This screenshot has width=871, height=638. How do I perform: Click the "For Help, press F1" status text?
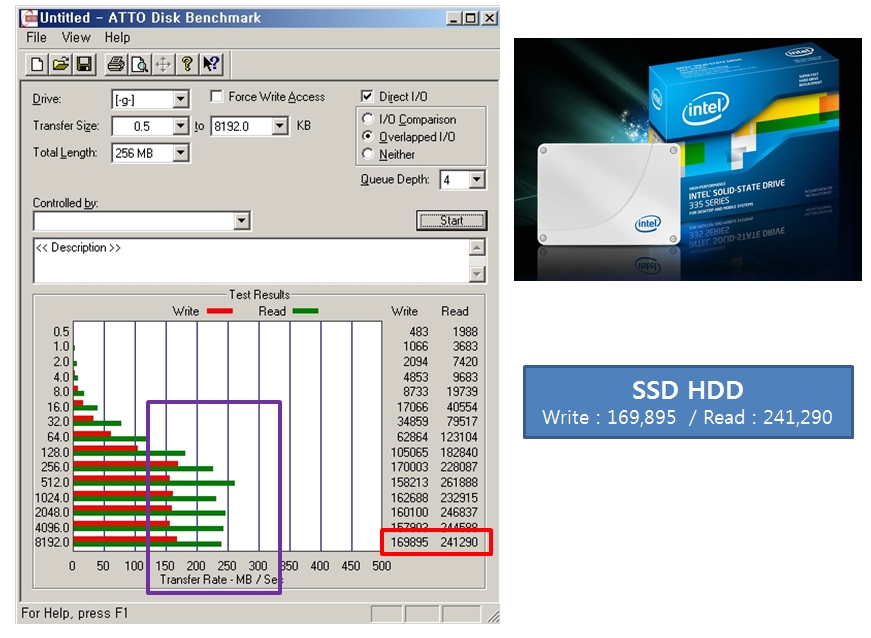74,613
